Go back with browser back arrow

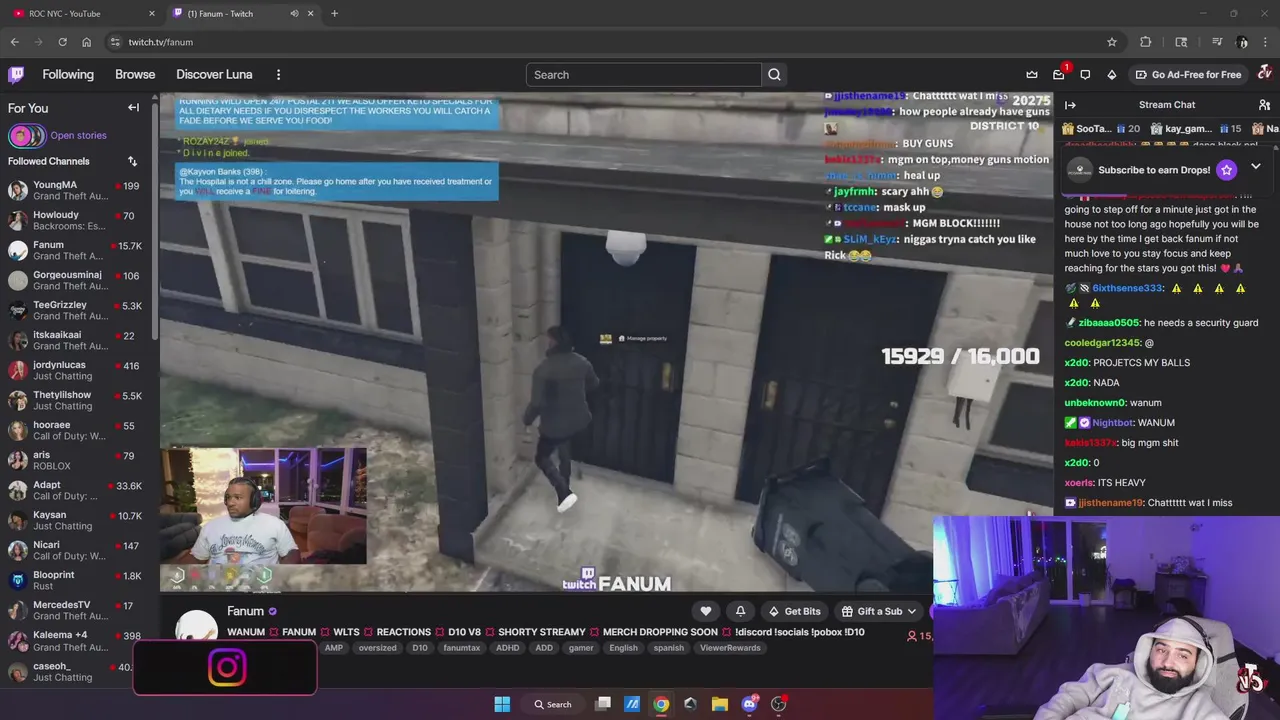tap(14, 42)
